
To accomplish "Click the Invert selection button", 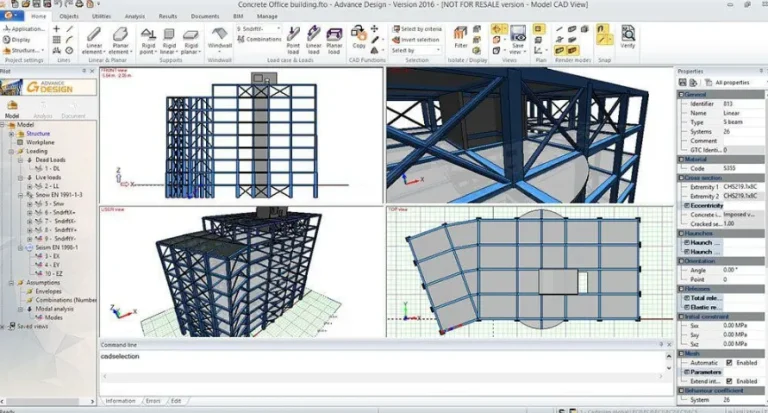I will tap(415, 40).
